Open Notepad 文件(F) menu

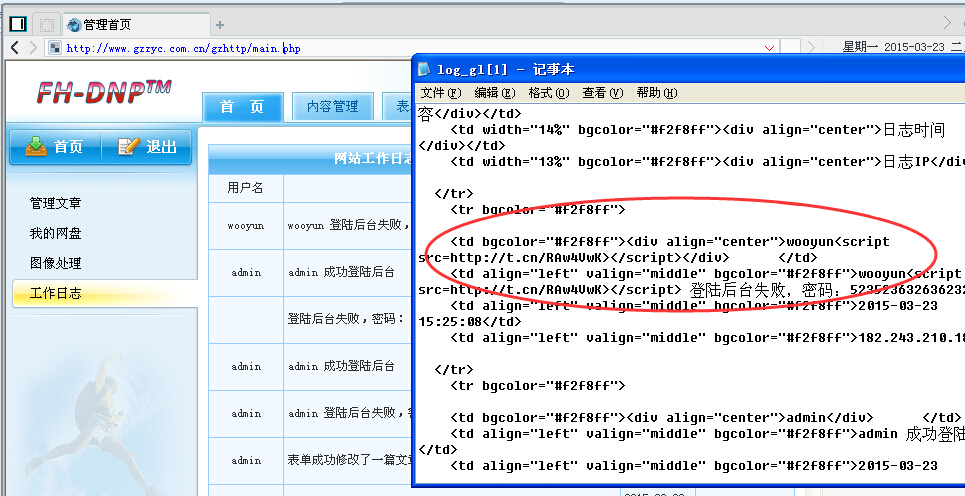click(441, 93)
